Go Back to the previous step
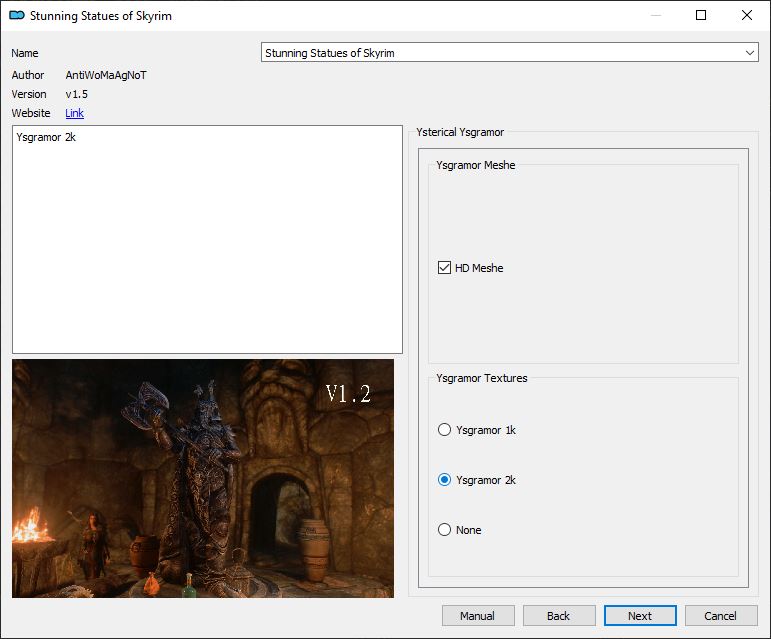 (x=559, y=616)
